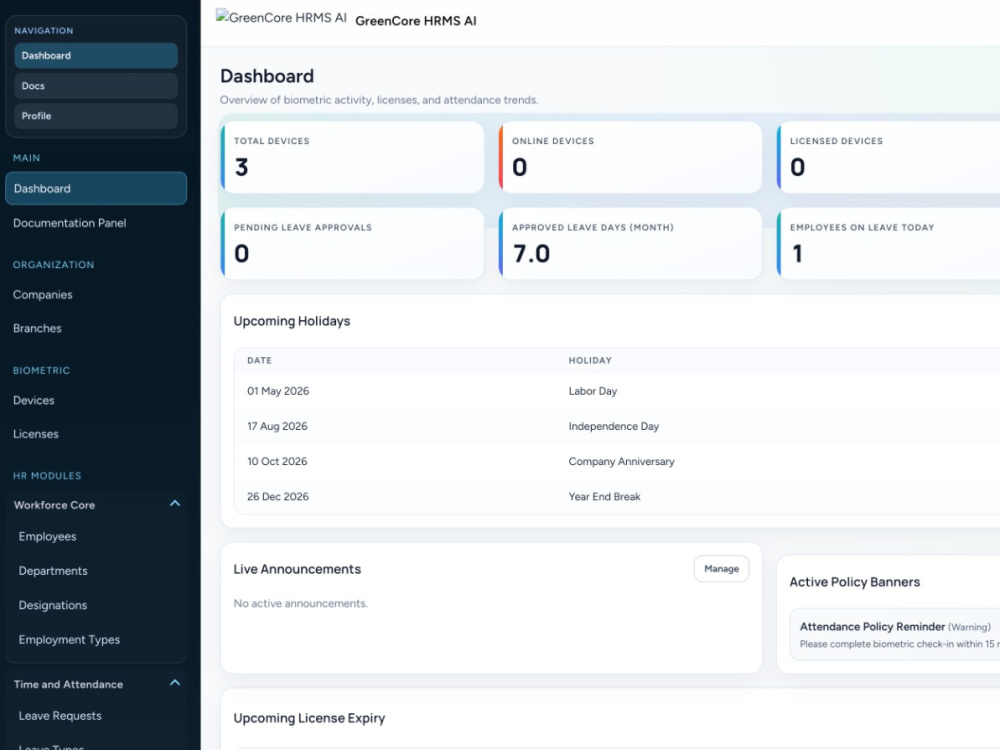Click the 'Live Announcements' heading
This screenshot has width=1000, height=750.
pos(297,569)
